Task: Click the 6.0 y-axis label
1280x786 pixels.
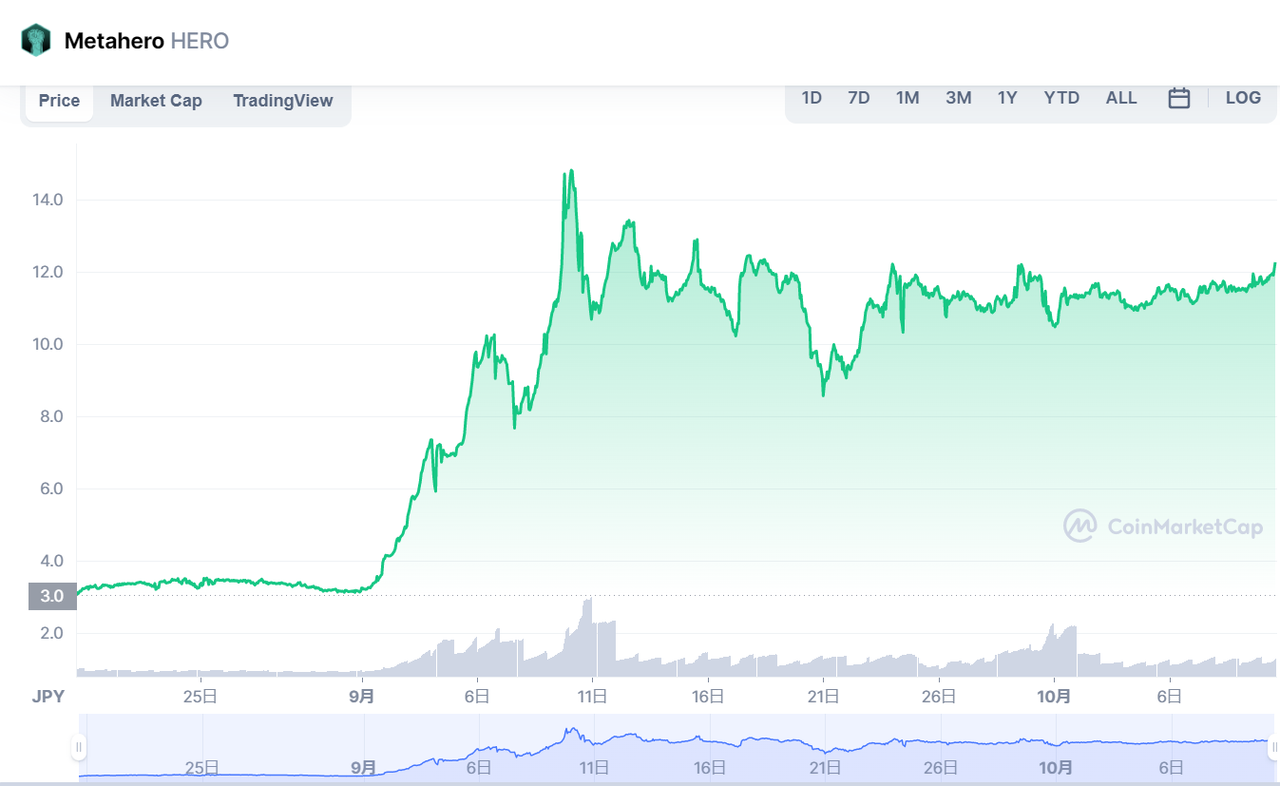Action: [51, 489]
